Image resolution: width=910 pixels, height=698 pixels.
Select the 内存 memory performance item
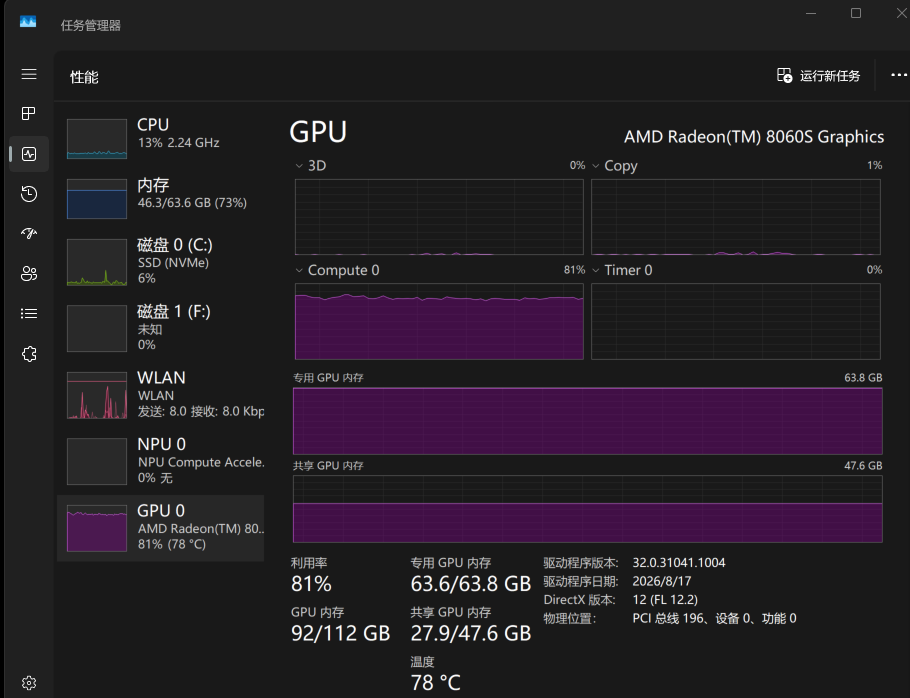[161, 198]
